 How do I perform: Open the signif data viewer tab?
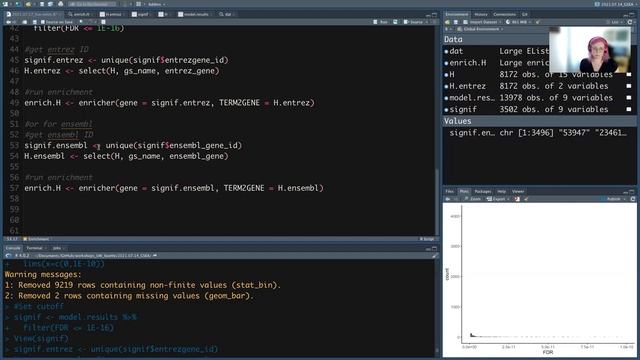(142, 14)
